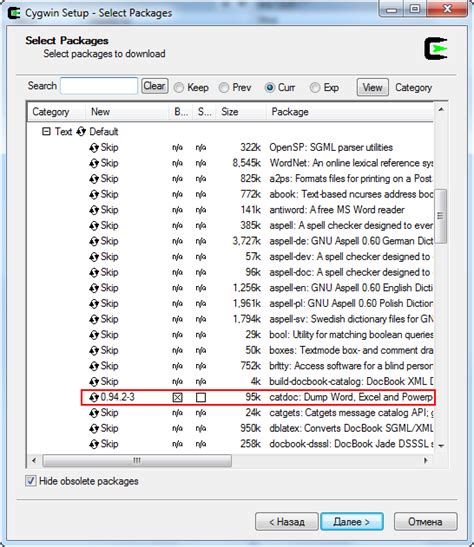Click cycle icon for boxes package

(94, 350)
